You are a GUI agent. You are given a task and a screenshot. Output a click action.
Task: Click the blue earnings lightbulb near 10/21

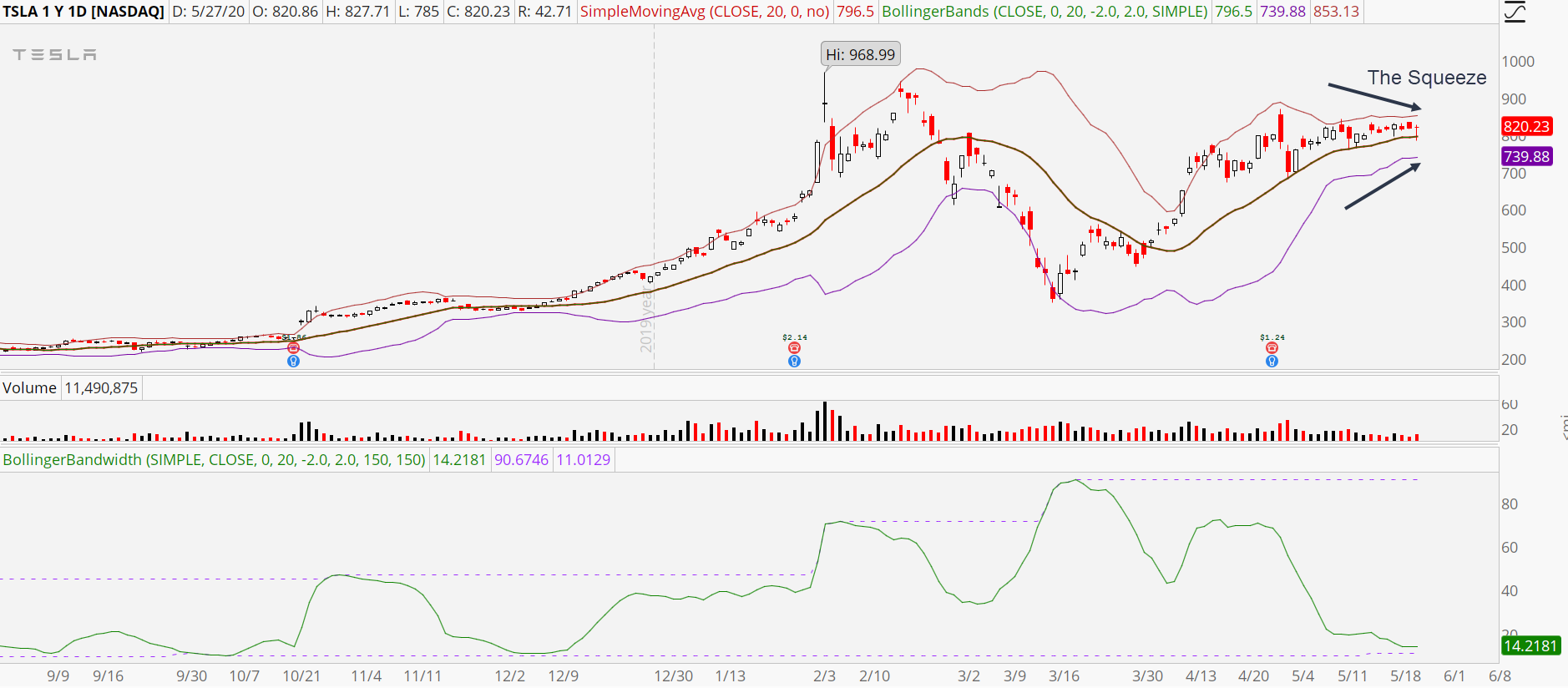coord(293,362)
